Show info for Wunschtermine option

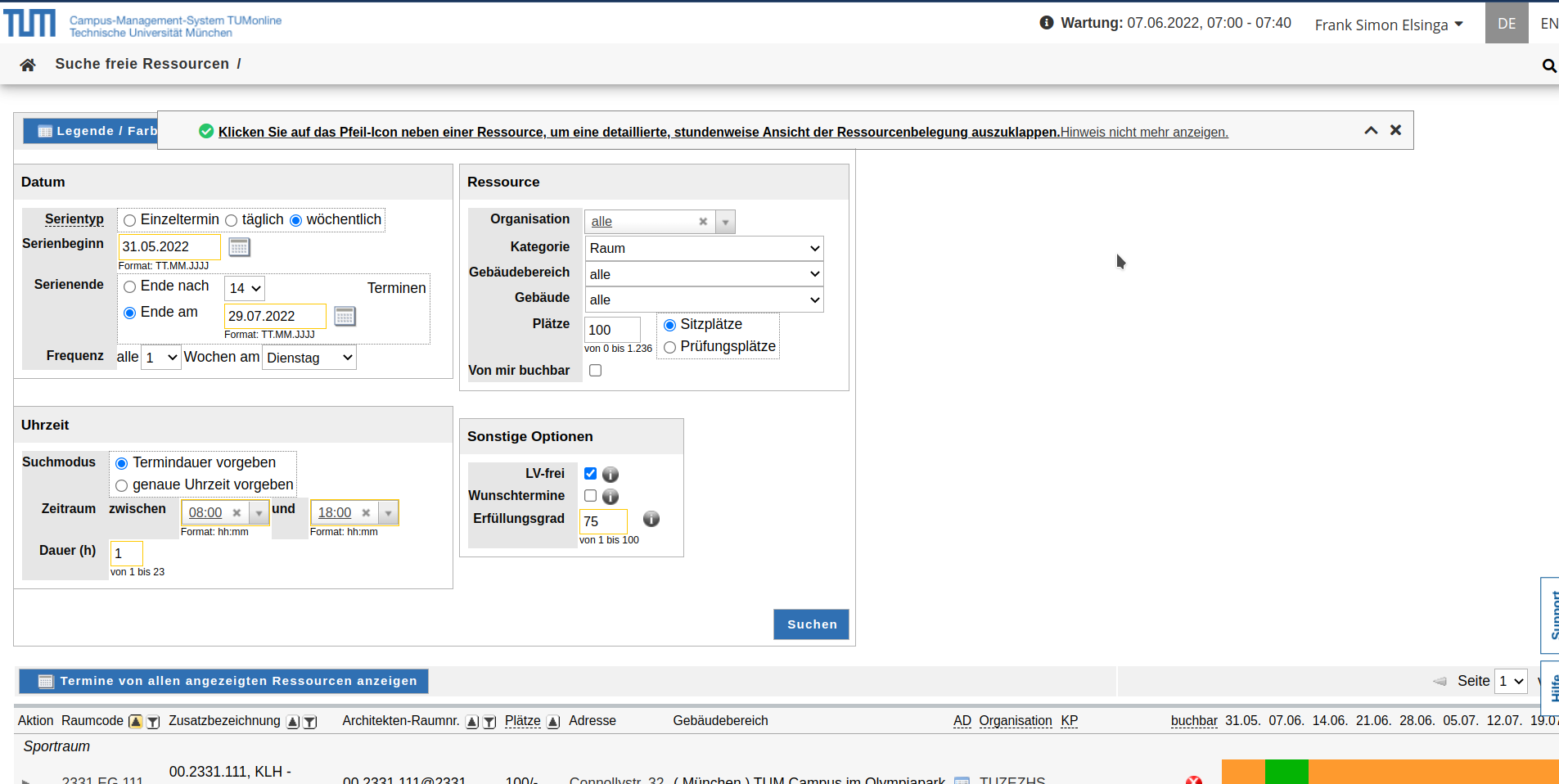611,497
